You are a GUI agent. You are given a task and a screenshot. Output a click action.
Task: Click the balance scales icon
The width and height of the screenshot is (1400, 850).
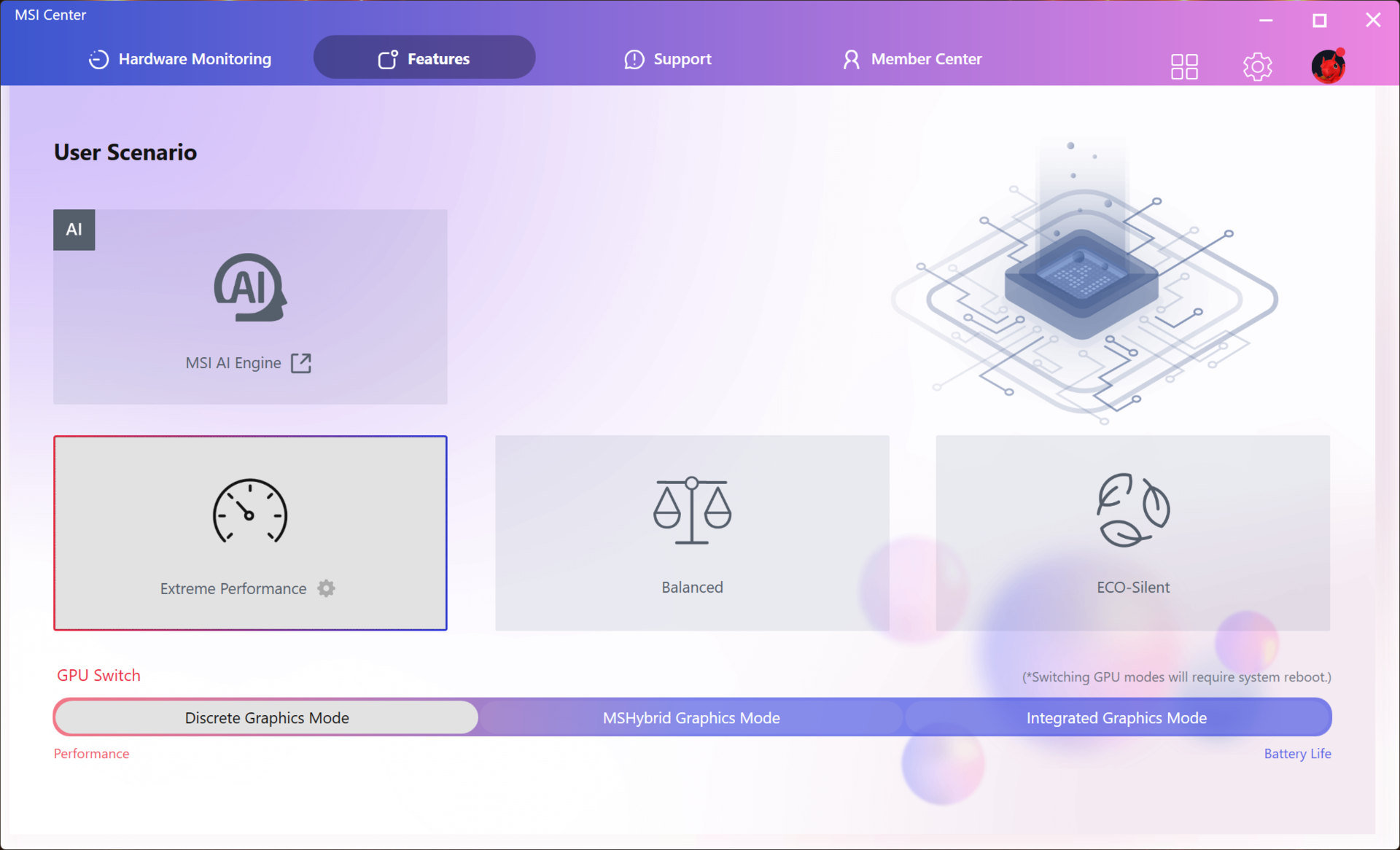click(692, 511)
